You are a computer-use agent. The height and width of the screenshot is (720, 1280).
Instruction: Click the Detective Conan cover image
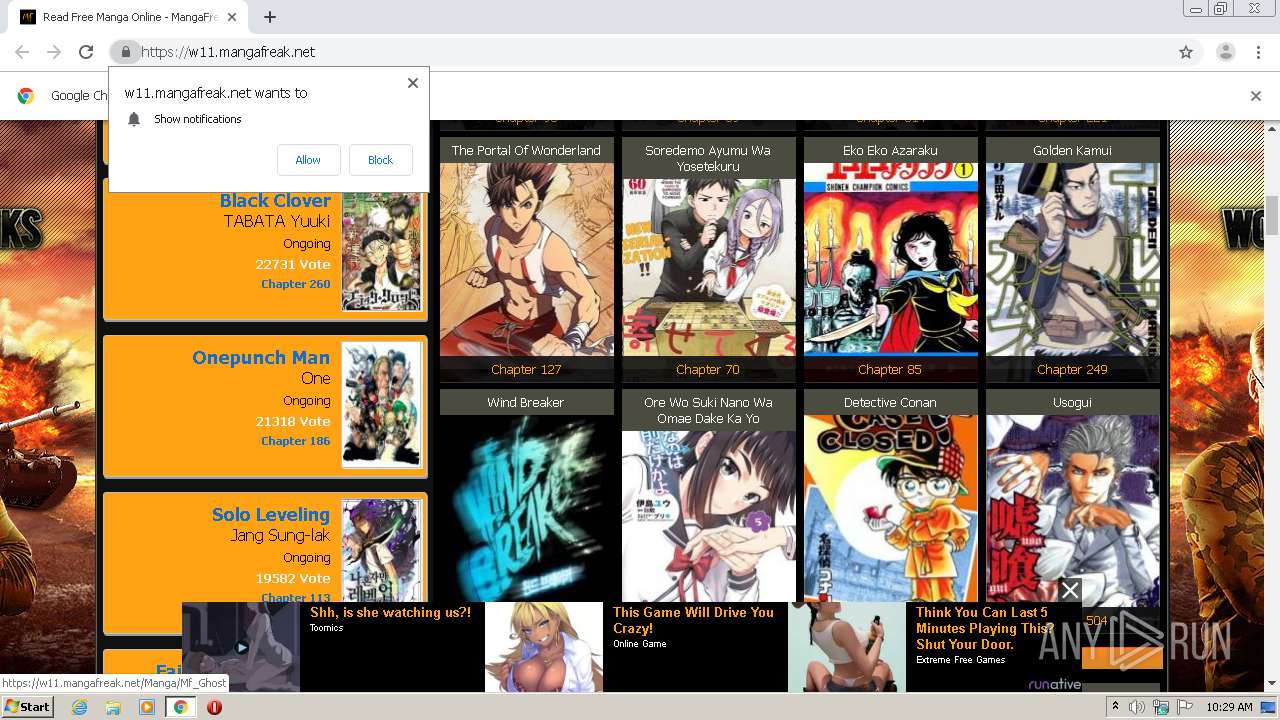pos(891,508)
